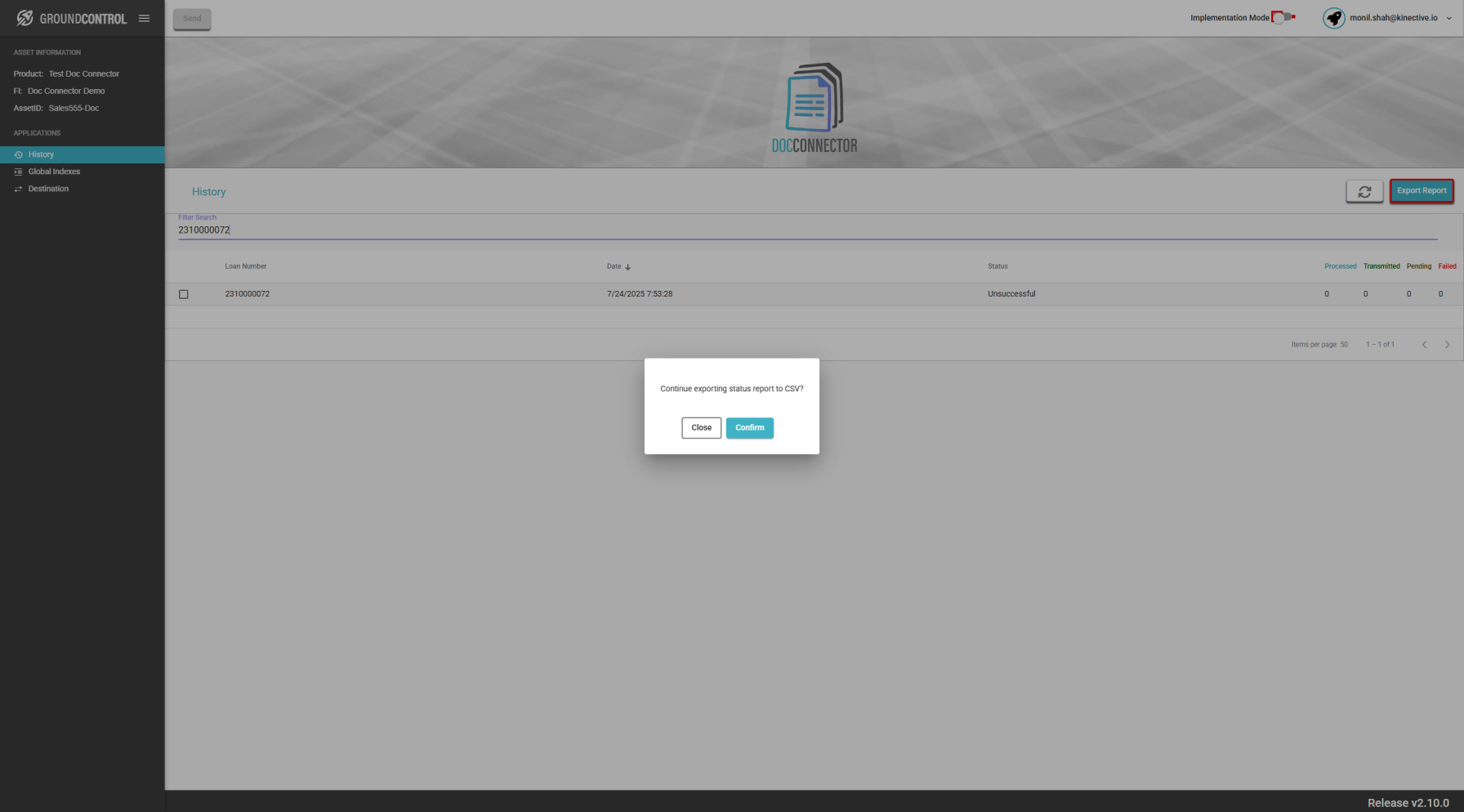Click the Product: Test Doc Connector entry

click(66, 74)
